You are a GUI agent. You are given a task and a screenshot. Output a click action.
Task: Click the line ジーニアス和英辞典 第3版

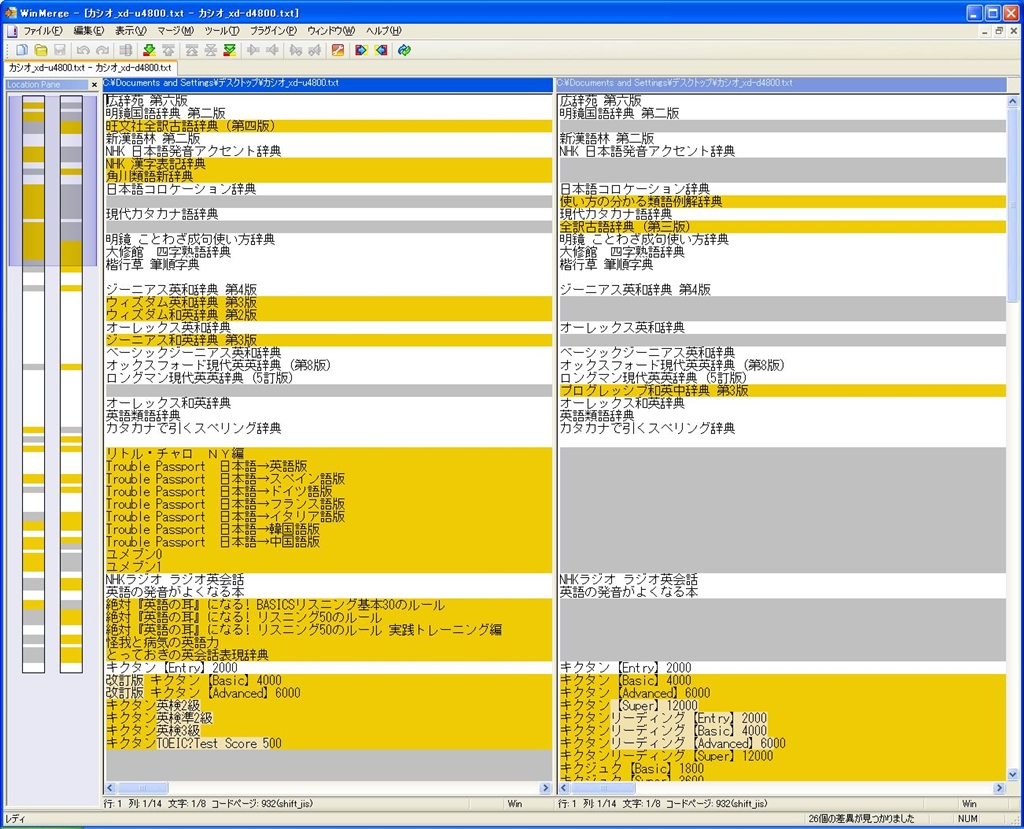tap(328, 340)
